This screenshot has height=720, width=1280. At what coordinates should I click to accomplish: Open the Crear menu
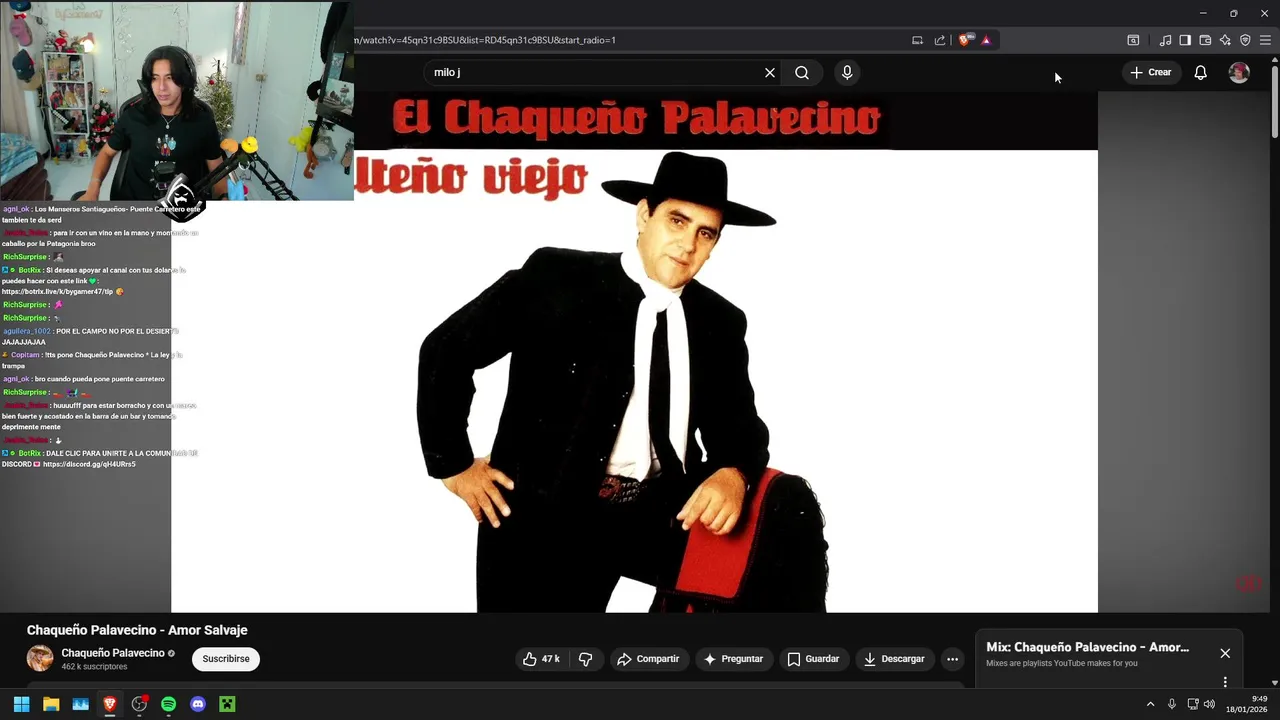(x=1150, y=72)
